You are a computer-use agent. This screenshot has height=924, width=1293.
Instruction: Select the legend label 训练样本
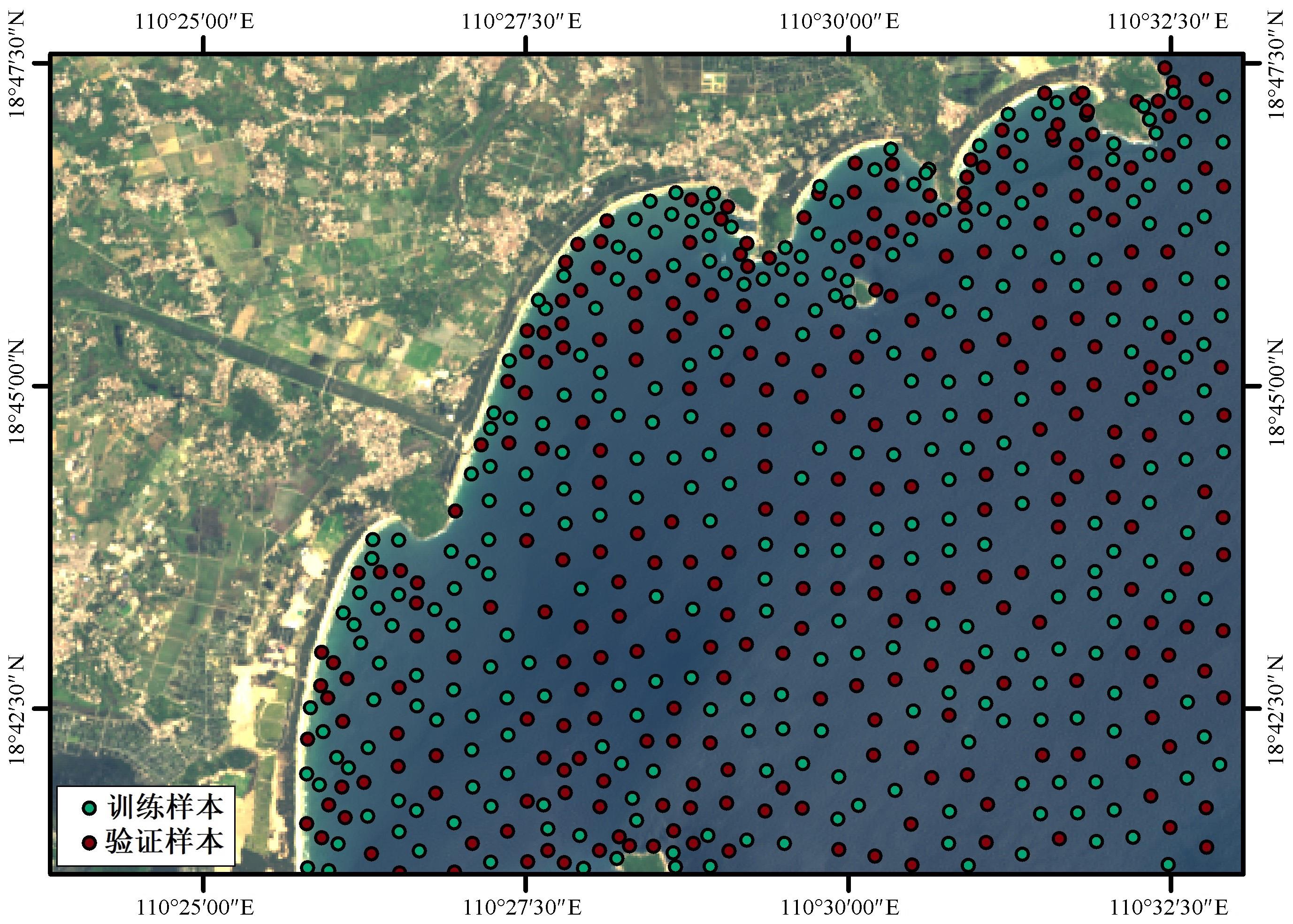point(166,807)
